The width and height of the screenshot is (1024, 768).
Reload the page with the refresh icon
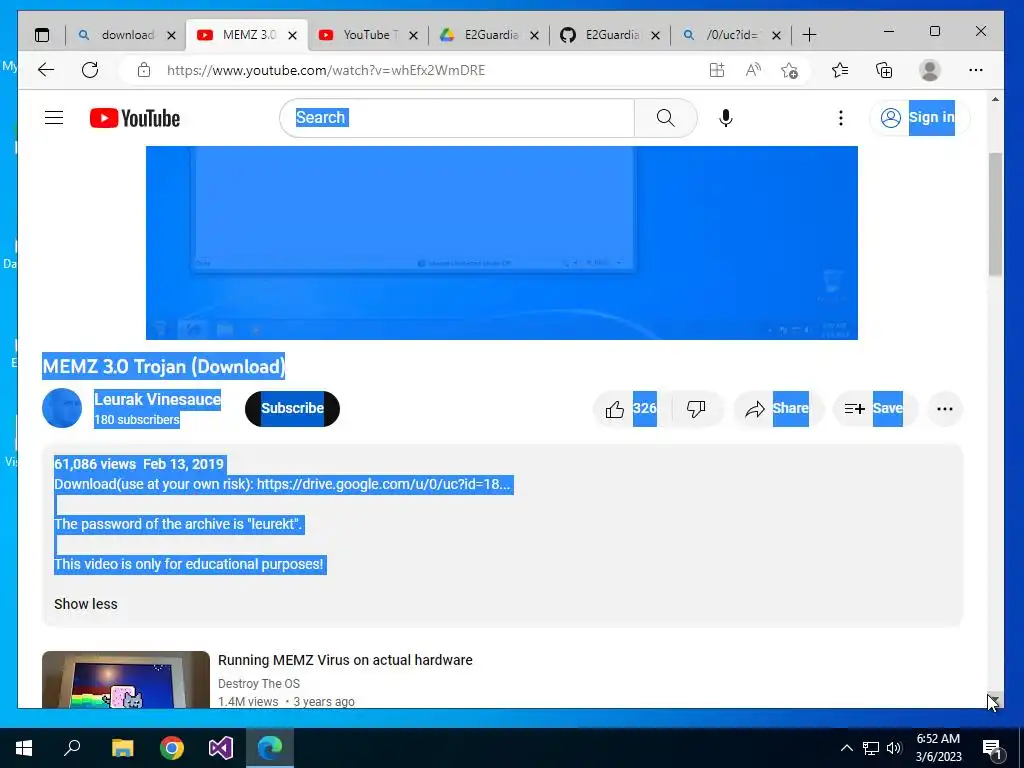(x=90, y=70)
